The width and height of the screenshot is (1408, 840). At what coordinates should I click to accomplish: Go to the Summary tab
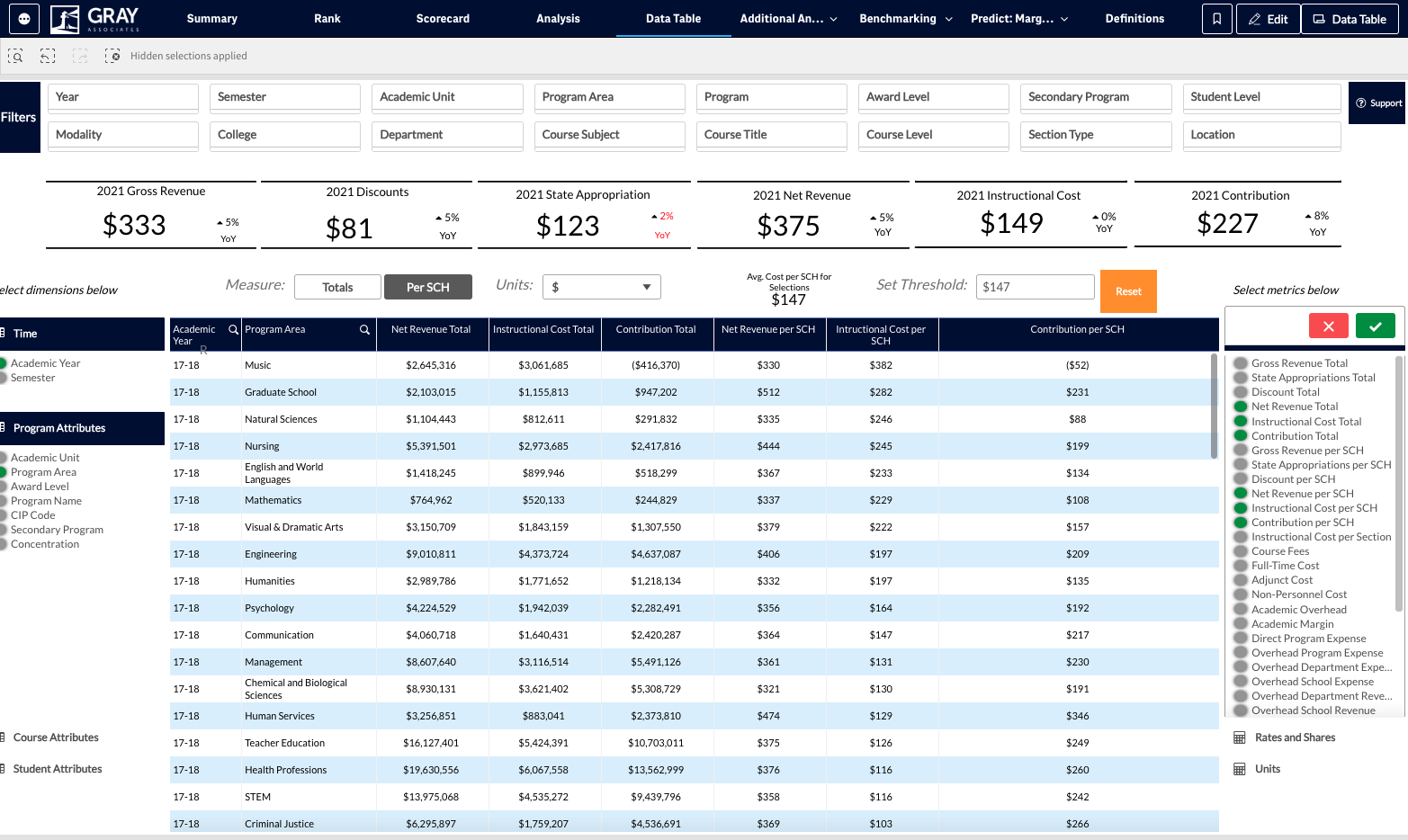coord(212,19)
